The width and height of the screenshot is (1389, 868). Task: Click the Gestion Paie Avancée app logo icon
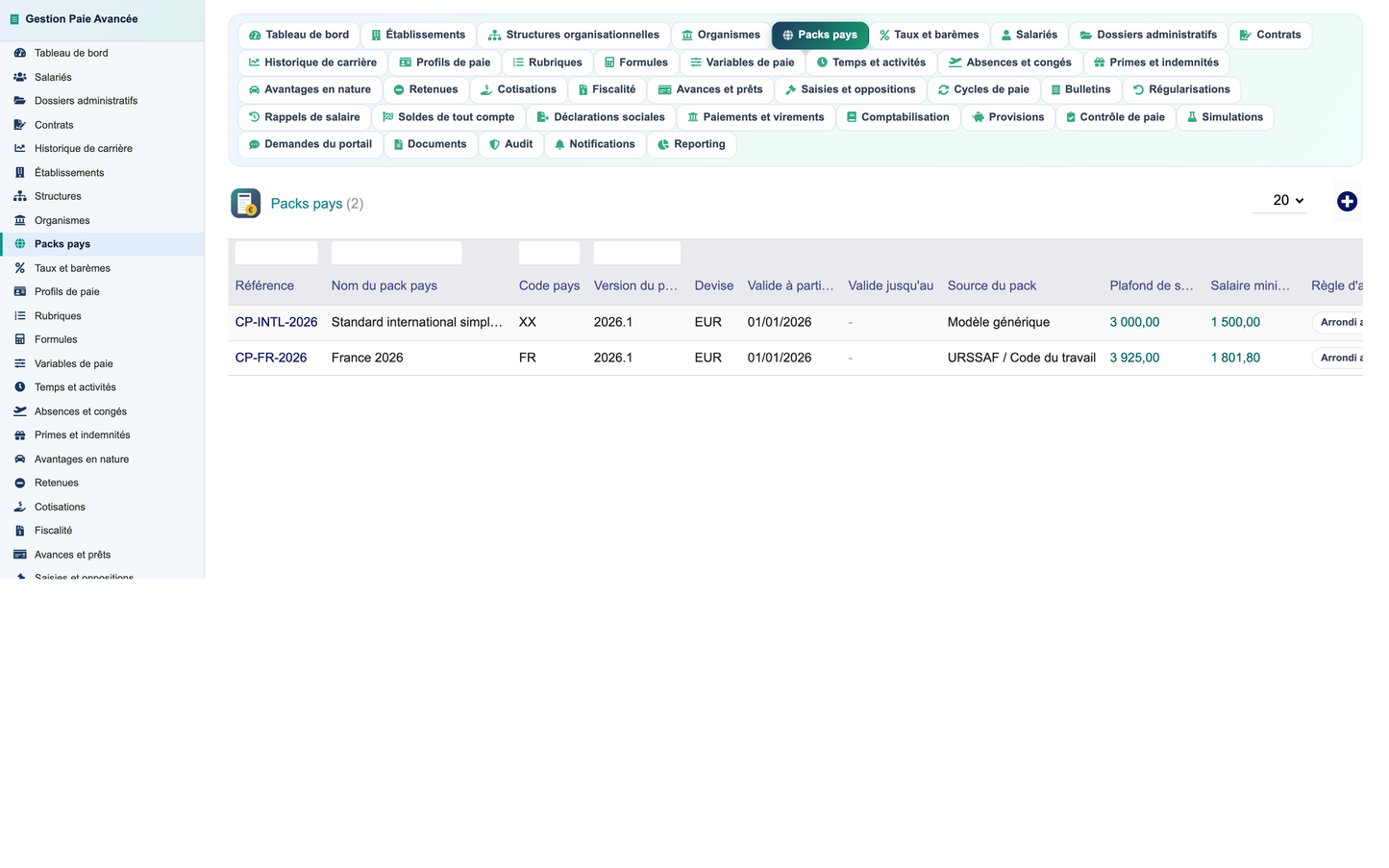click(x=14, y=19)
